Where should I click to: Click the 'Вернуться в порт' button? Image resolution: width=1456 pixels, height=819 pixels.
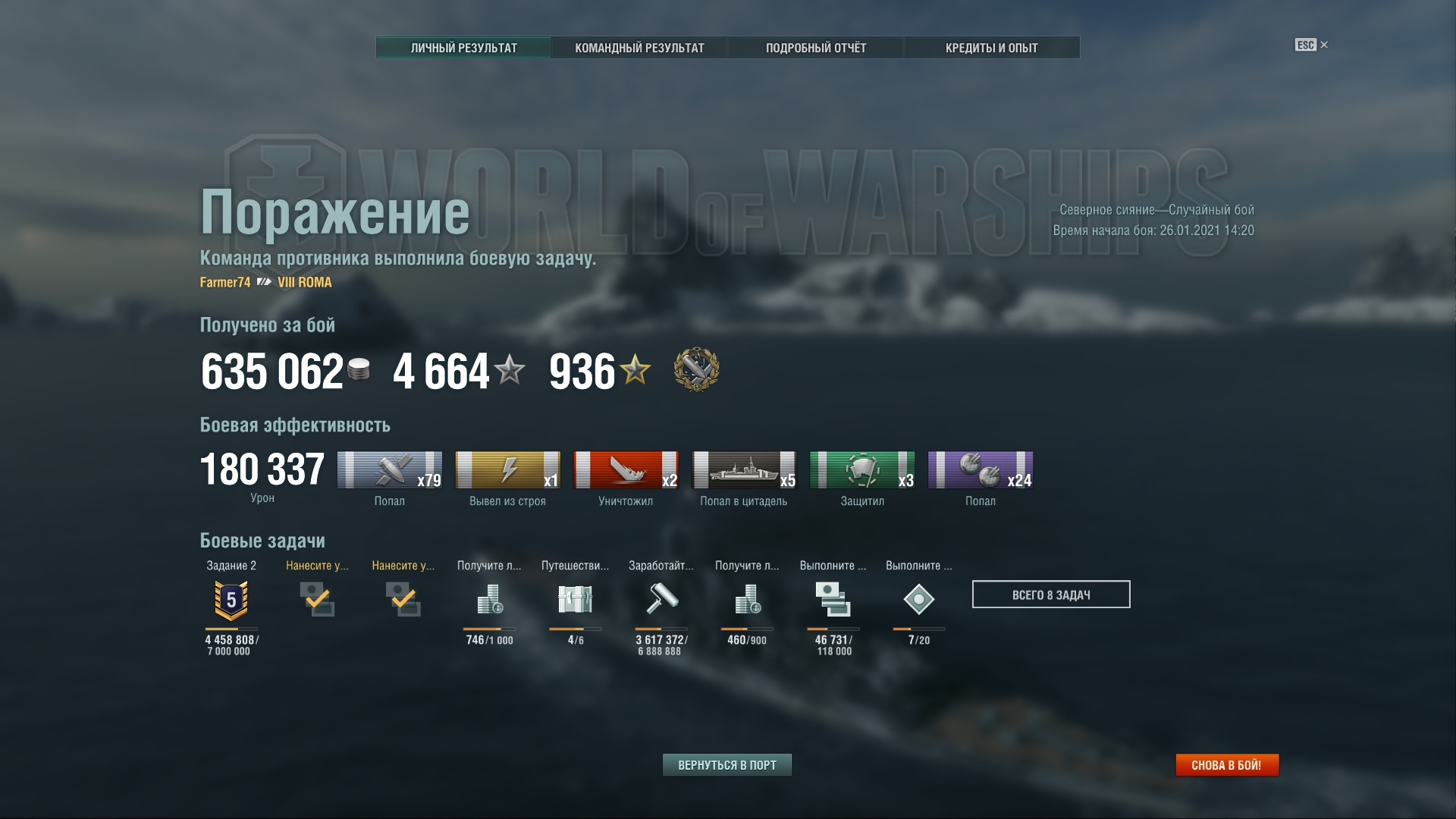(727, 765)
